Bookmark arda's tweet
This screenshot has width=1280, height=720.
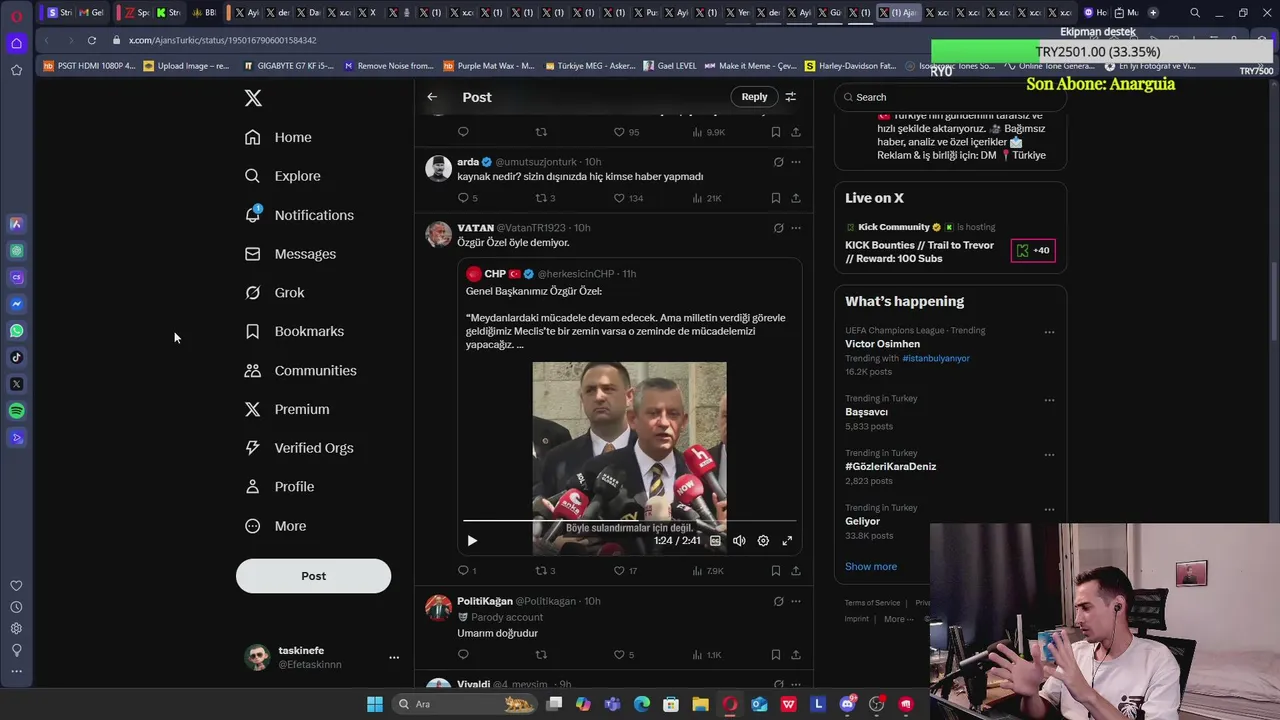[775, 198]
